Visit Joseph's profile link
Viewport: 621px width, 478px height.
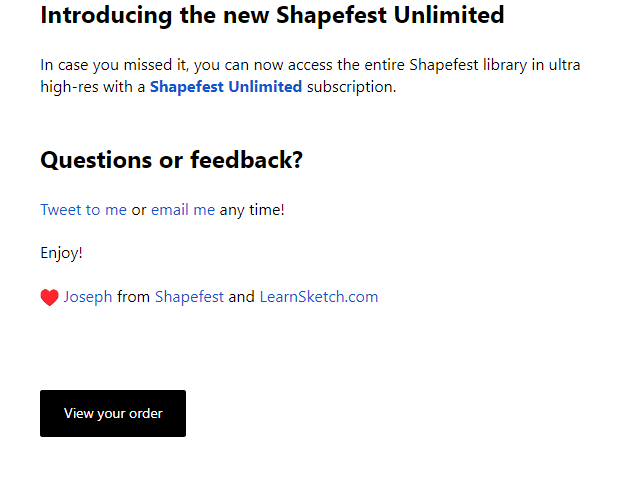pos(88,297)
